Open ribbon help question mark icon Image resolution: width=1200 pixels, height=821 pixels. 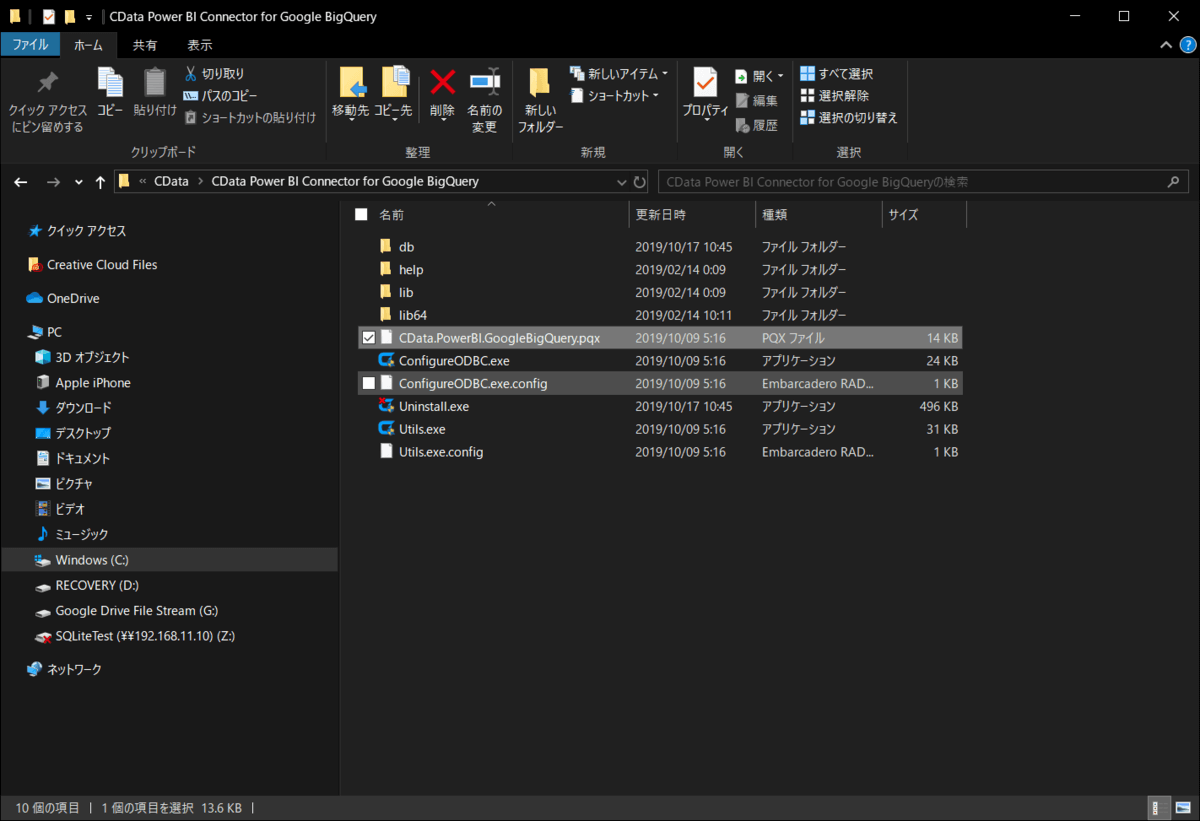click(1186, 45)
